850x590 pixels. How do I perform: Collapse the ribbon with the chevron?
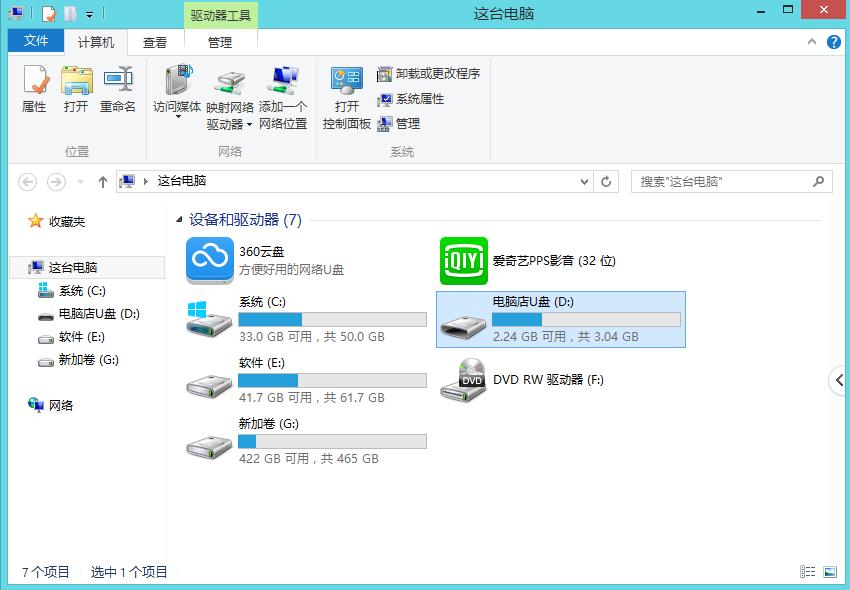812,41
